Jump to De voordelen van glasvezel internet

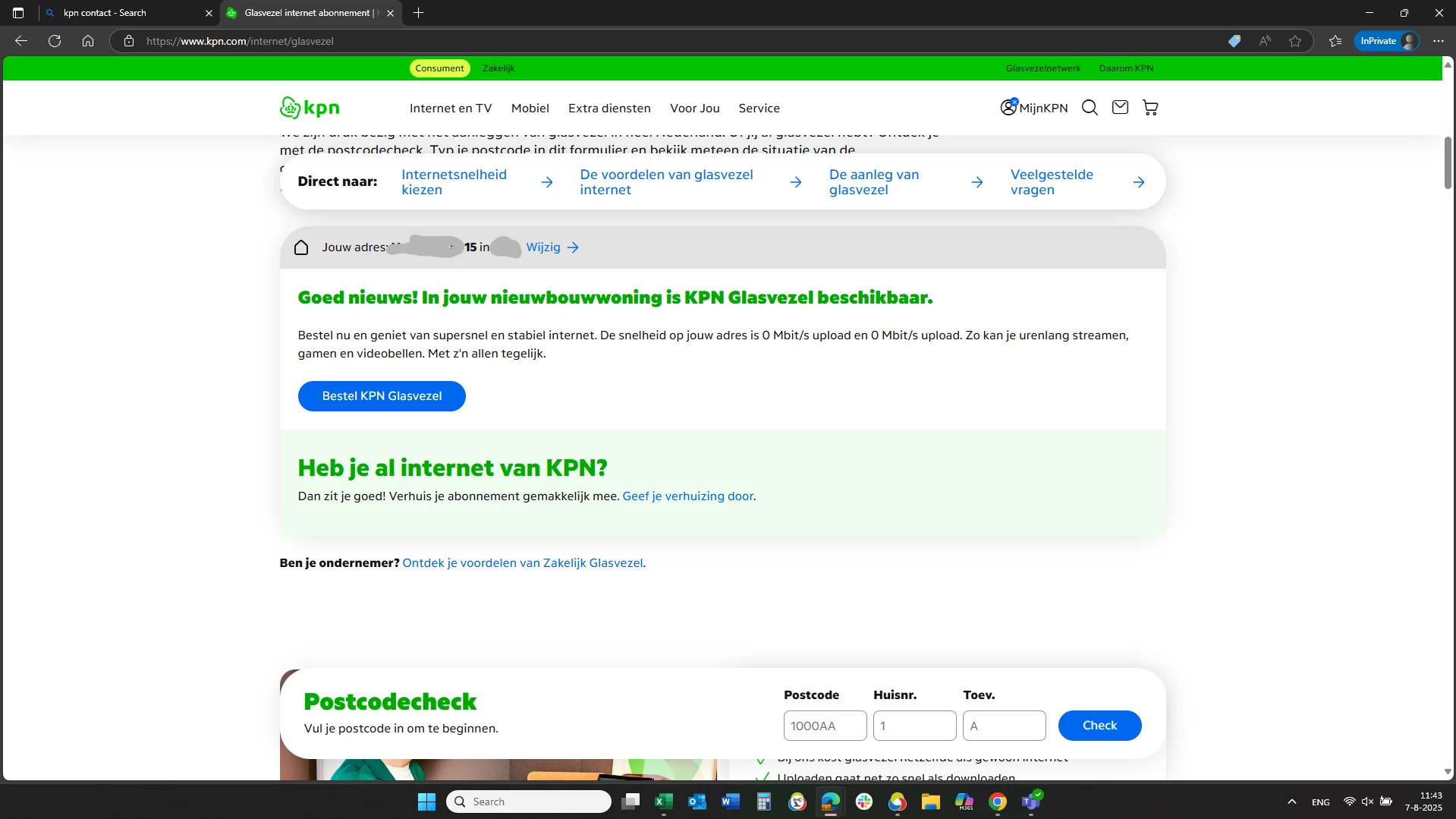point(666,182)
